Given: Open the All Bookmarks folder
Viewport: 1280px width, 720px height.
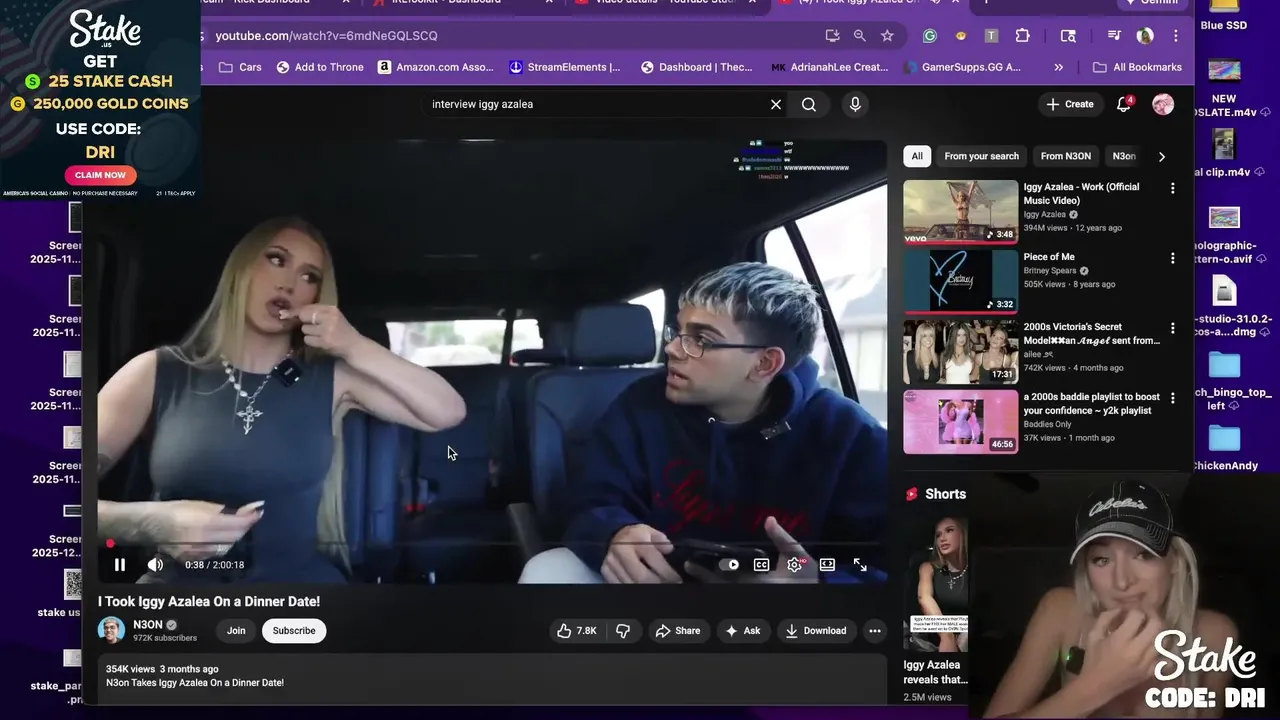Looking at the screenshot, I should (1138, 67).
